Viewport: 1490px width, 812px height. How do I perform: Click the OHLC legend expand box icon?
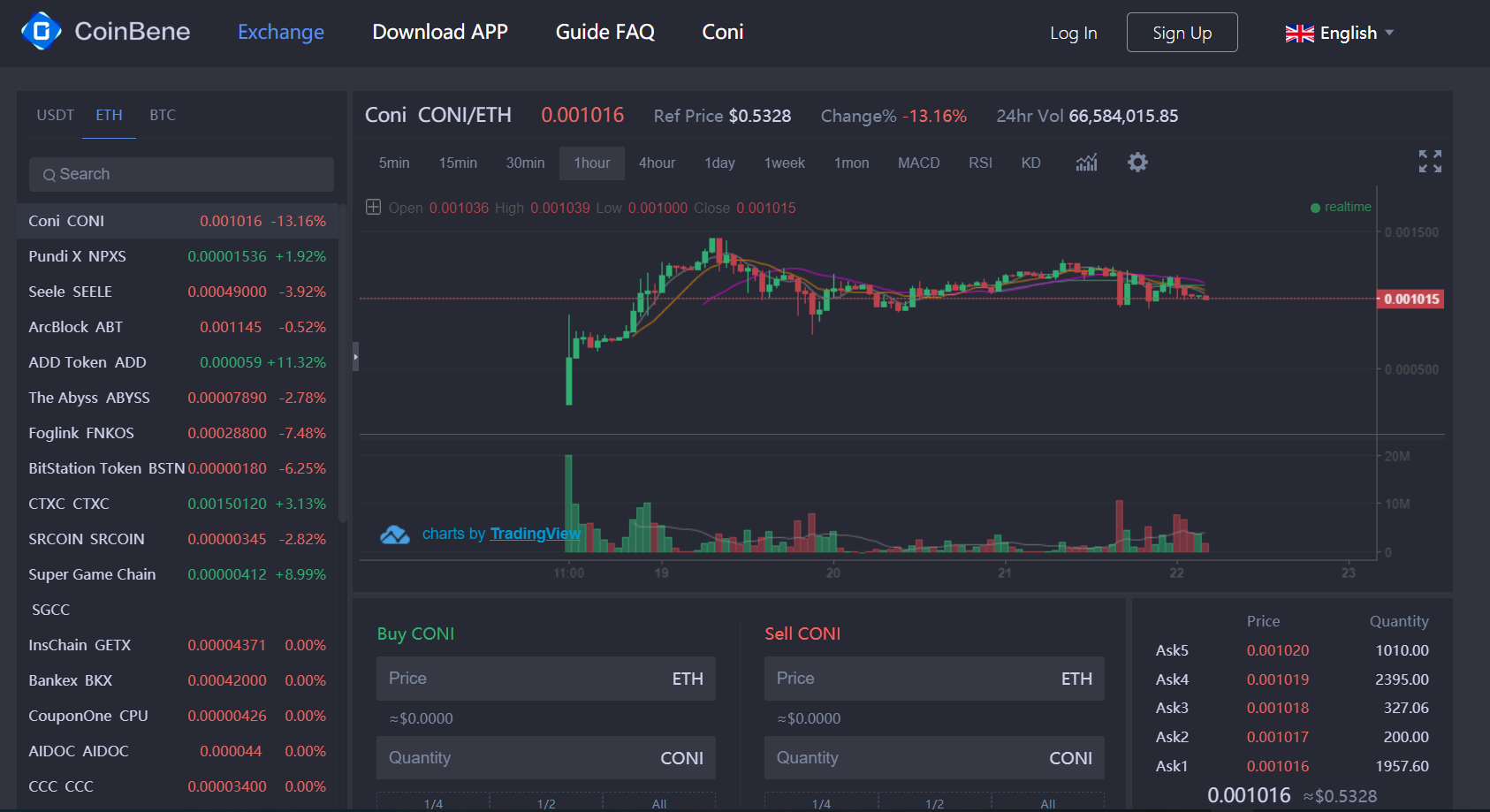[374, 207]
